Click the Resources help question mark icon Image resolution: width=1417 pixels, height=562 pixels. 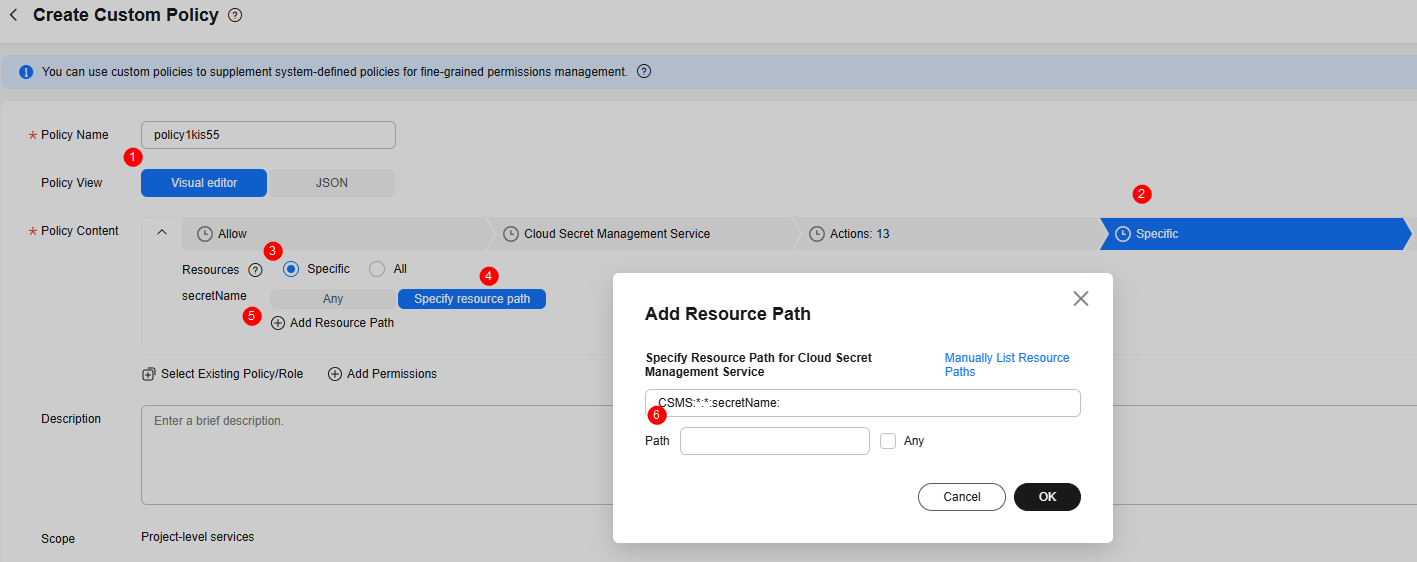coord(255,270)
